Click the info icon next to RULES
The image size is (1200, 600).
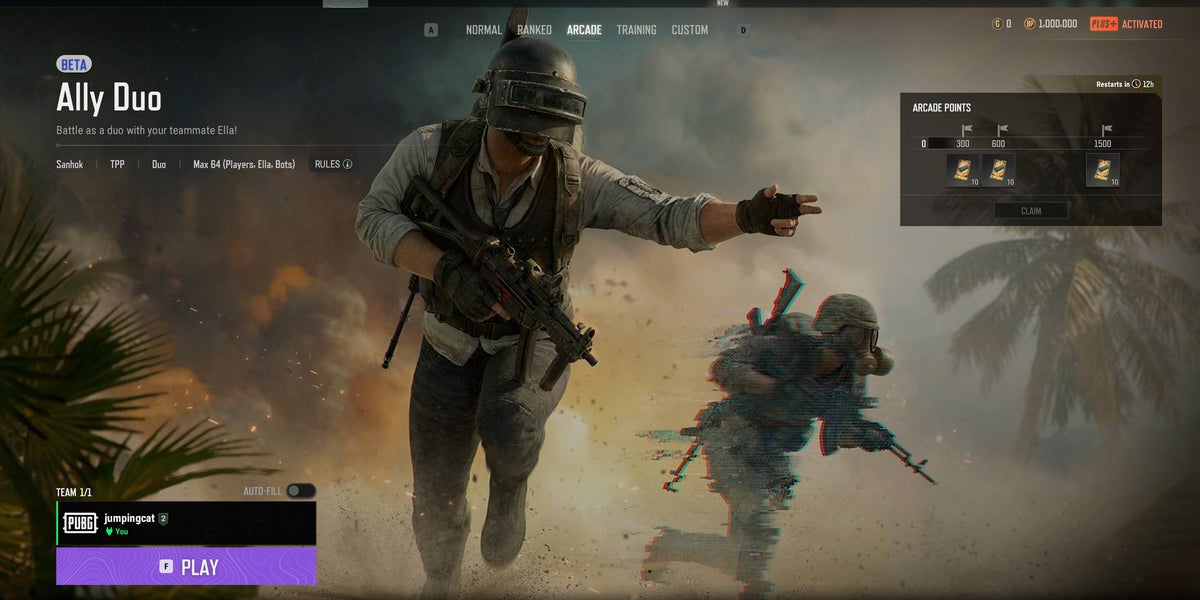tap(348, 164)
